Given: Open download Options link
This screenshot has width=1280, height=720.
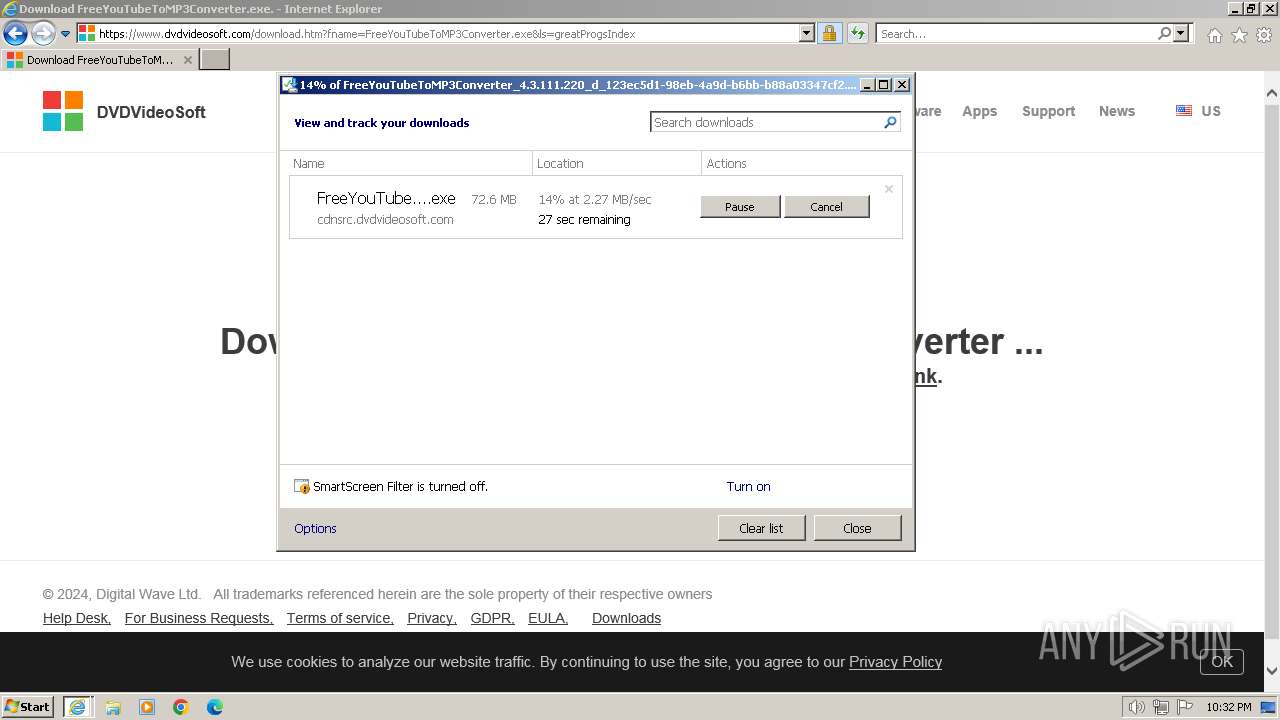Looking at the screenshot, I should (x=315, y=529).
